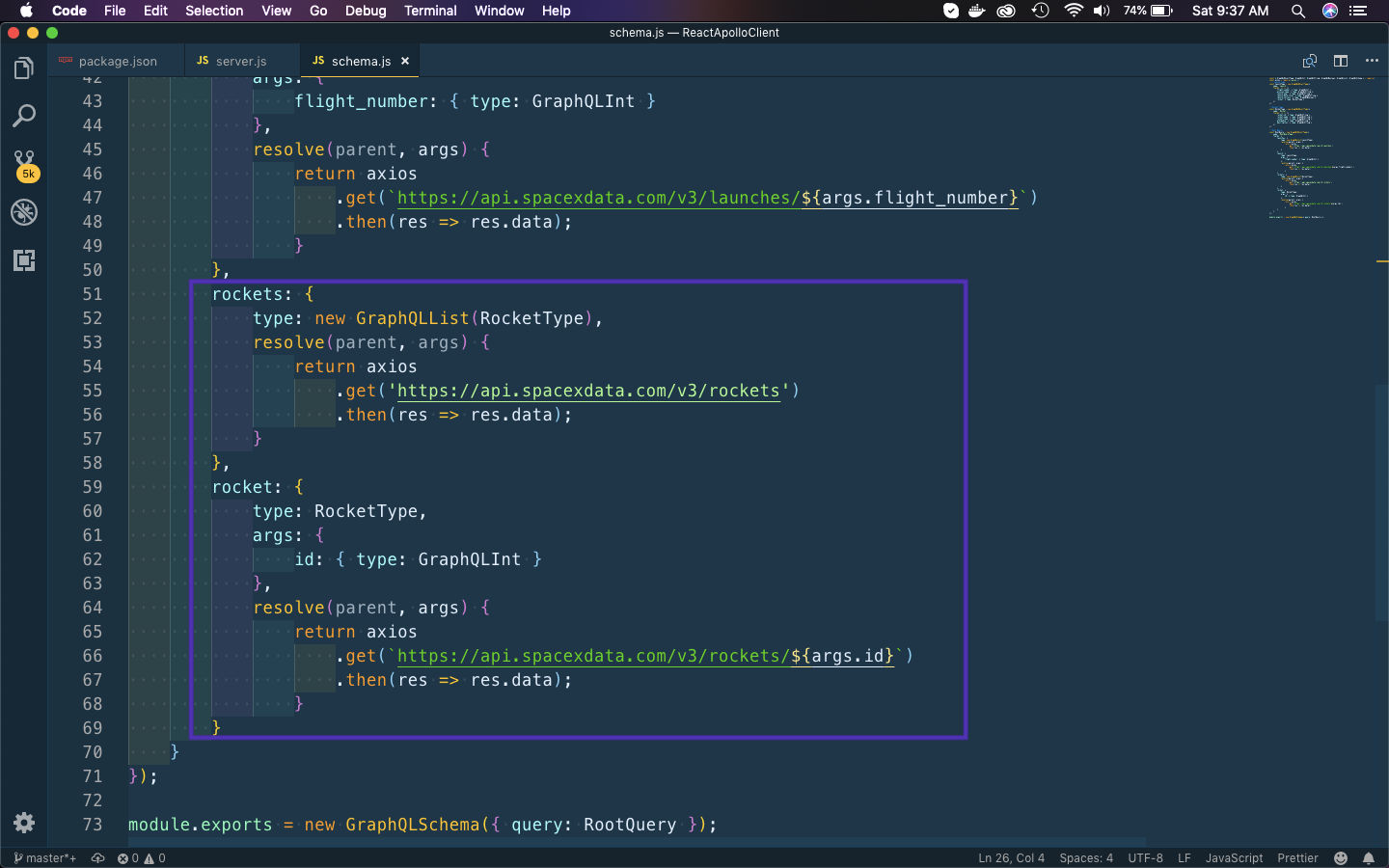The height and width of the screenshot is (868, 1389).
Task: Open Siri from the menu bar
Action: (1330, 11)
